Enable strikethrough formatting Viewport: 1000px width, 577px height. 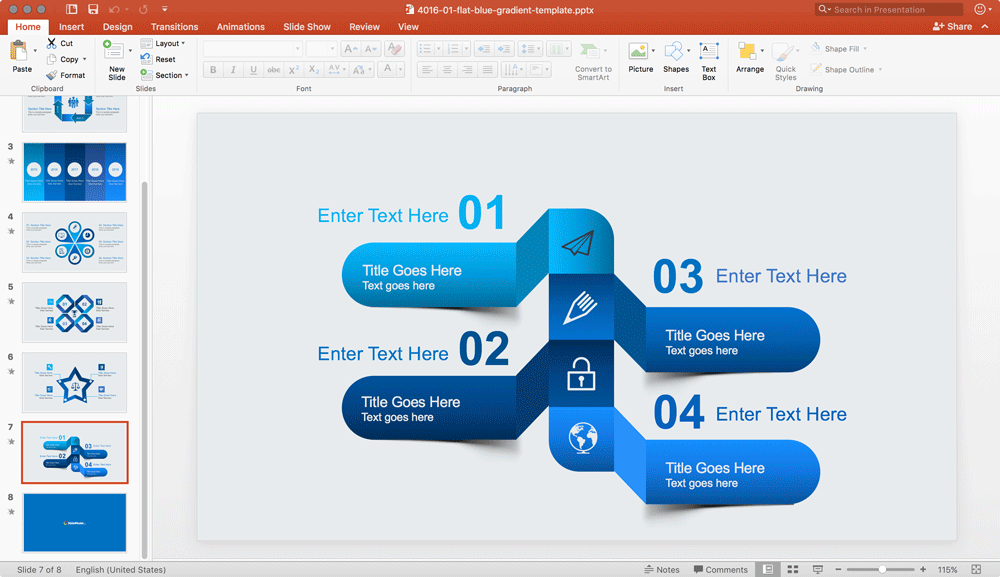[273, 69]
